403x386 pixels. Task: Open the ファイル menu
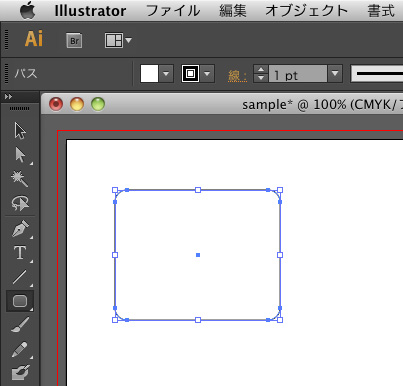173,11
